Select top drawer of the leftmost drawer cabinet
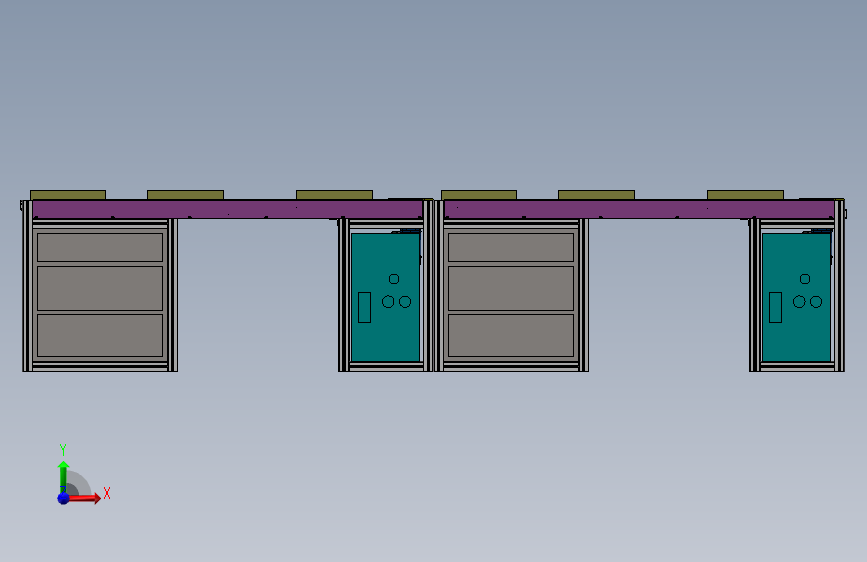This screenshot has width=867, height=562. pos(100,247)
